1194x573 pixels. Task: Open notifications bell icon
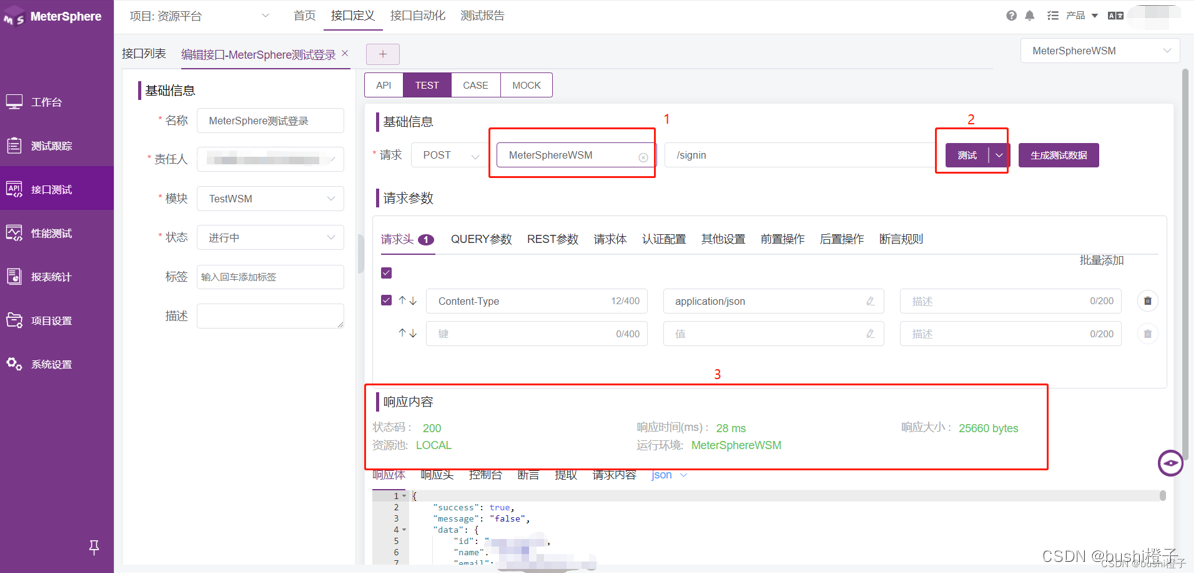[1030, 15]
